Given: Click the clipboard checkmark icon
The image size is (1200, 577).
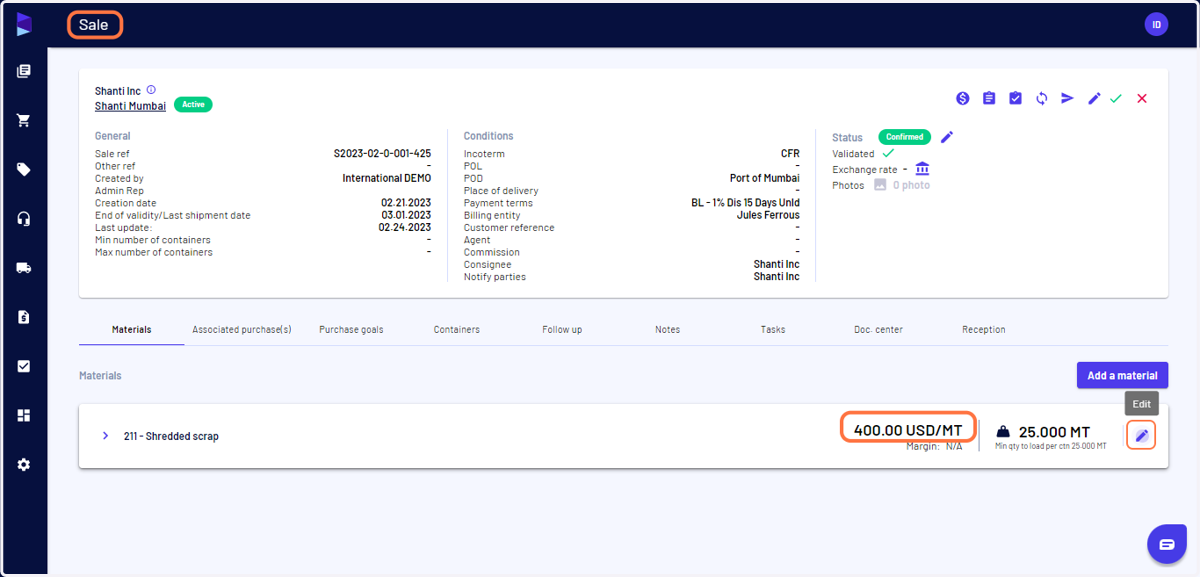Looking at the screenshot, I should coord(1015,98).
